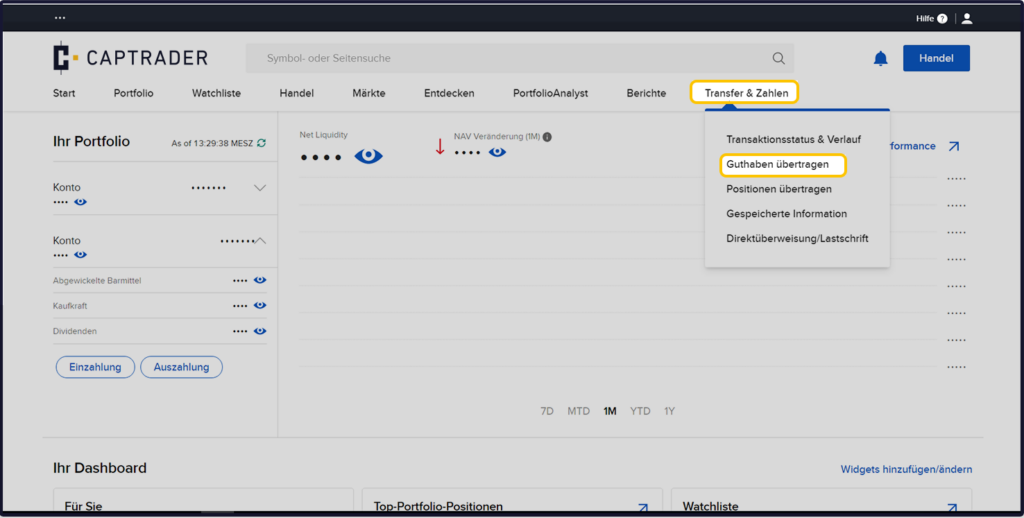1024x518 pixels.
Task: Select 1M chart range
Action: [x=610, y=412]
